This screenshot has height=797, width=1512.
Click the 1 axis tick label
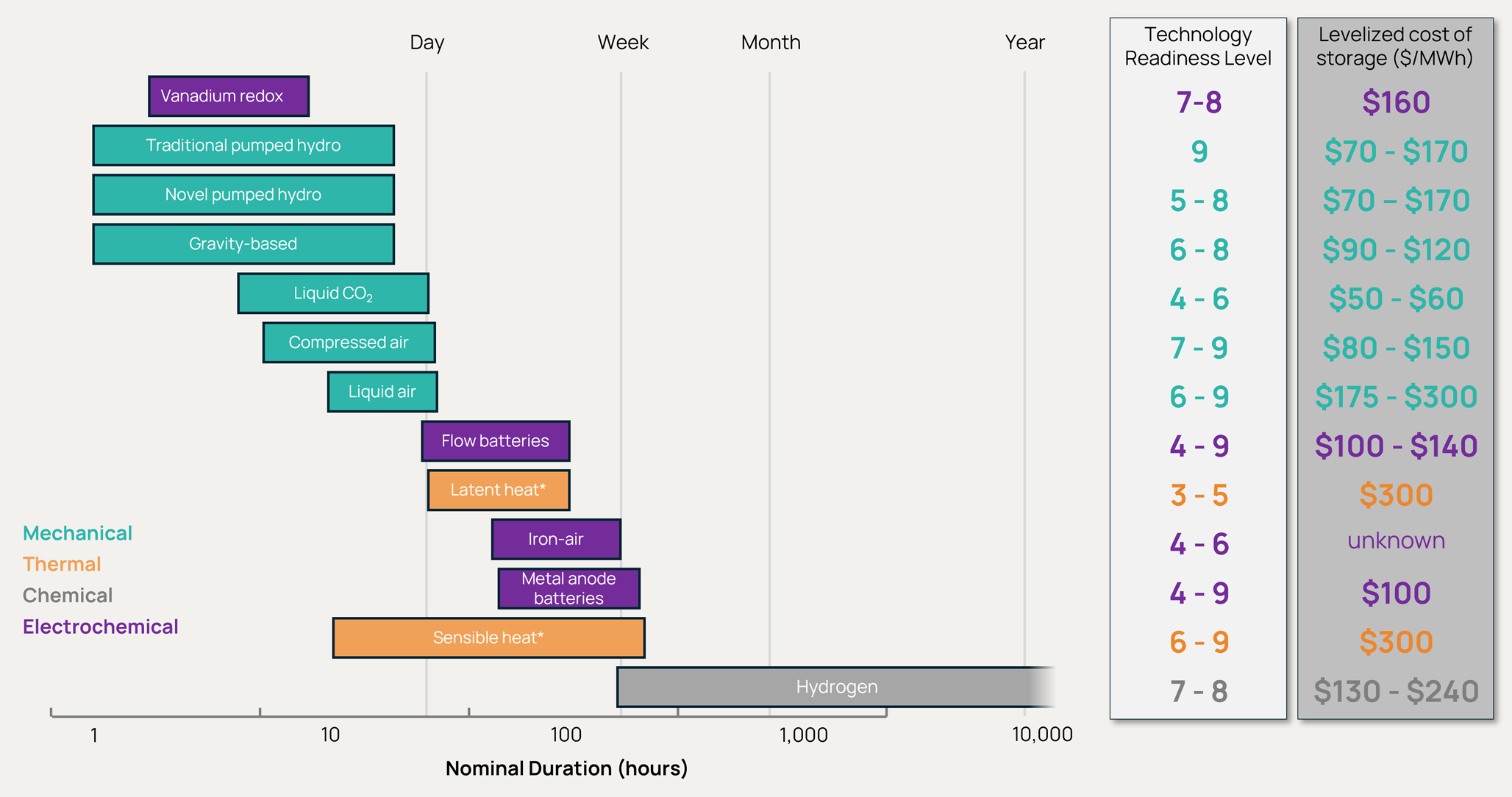tap(94, 735)
